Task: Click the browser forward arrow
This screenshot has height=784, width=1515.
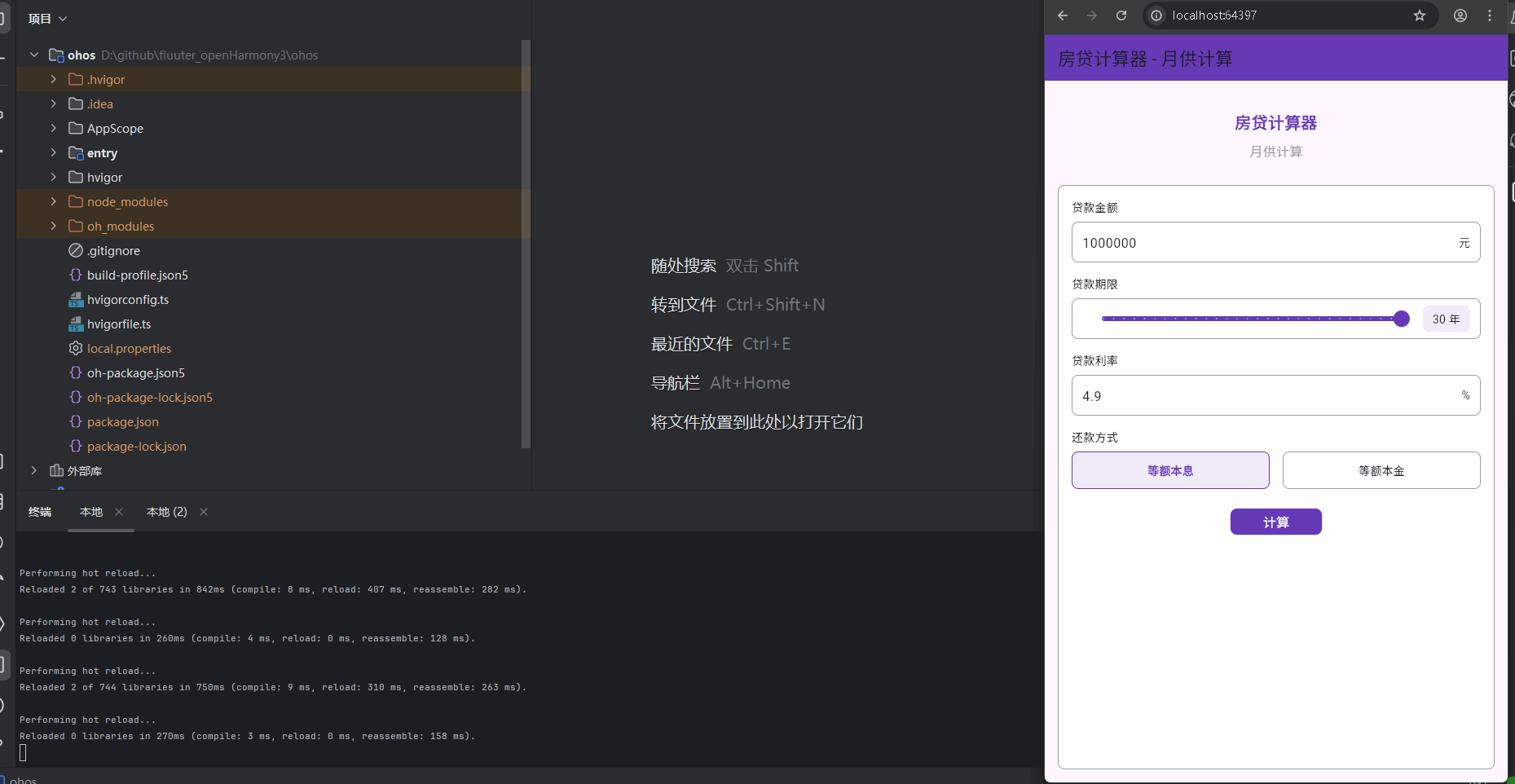Action: (1092, 15)
